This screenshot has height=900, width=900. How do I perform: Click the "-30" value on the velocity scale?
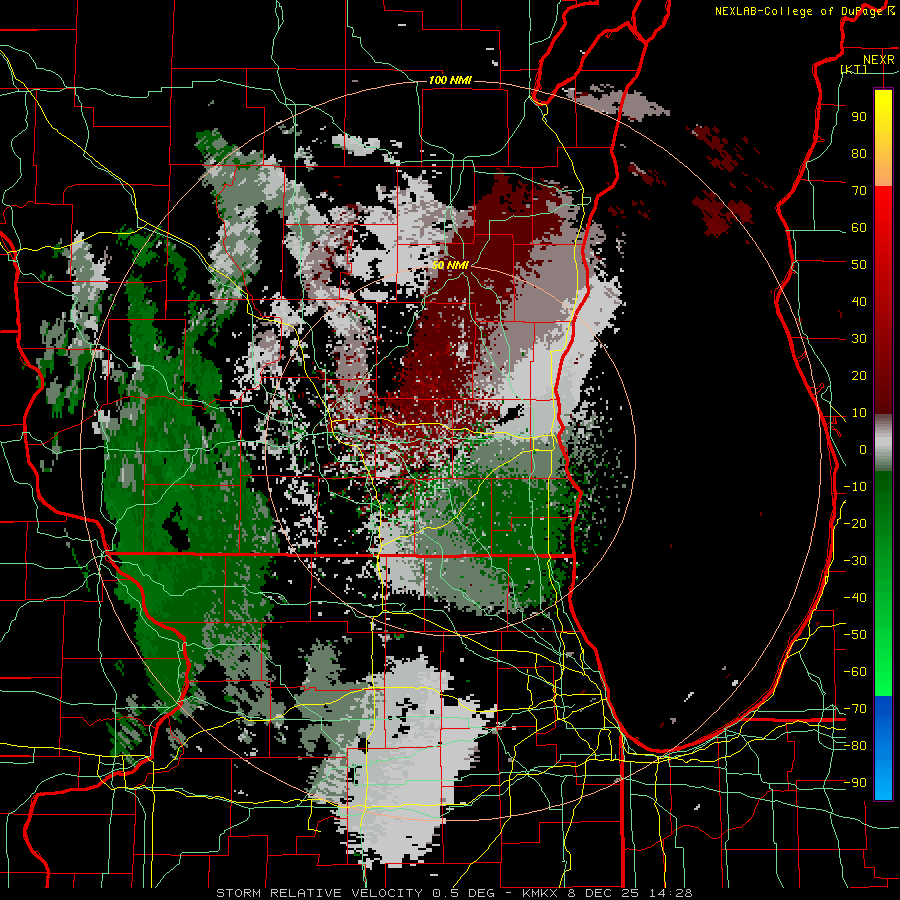coord(855,561)
